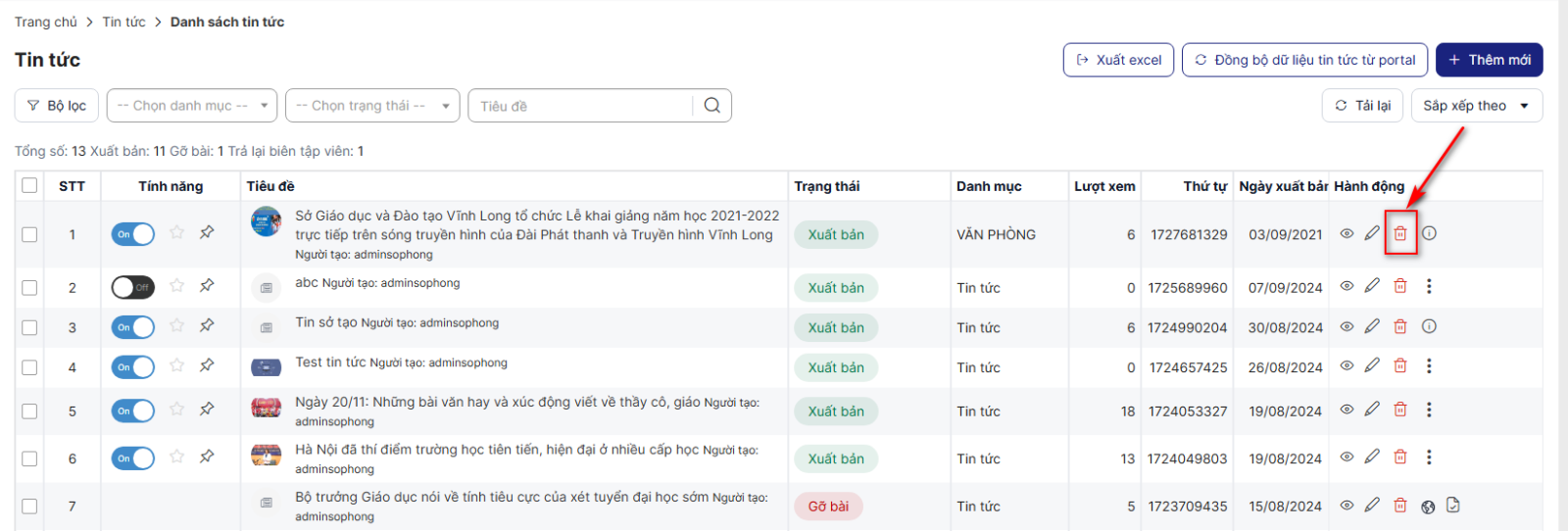
Task: View the Tin sở tạo news item with the eye icon
Action: (x=1347, y=327)
